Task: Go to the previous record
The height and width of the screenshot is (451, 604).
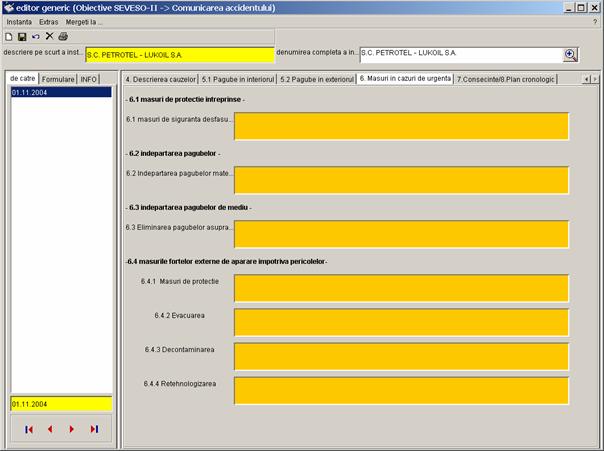Action: (x=50, y=429)
